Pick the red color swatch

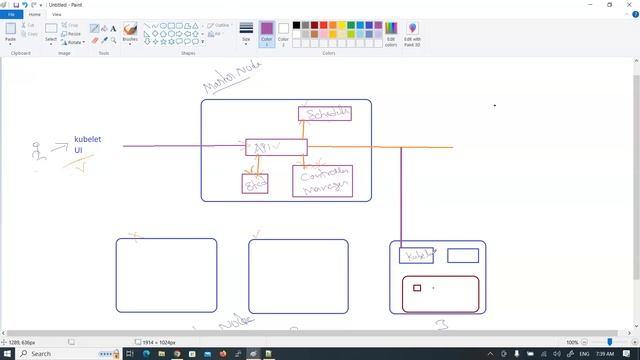coord(324,25)
